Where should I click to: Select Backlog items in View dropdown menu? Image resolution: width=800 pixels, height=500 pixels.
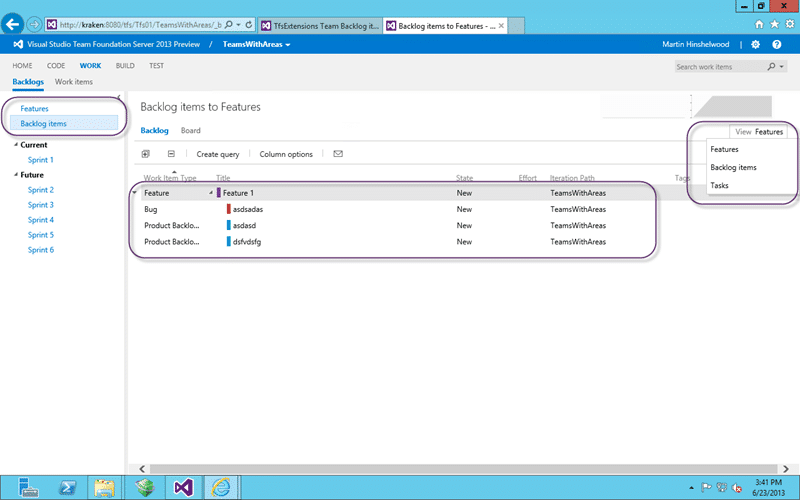tap(734, 167)
